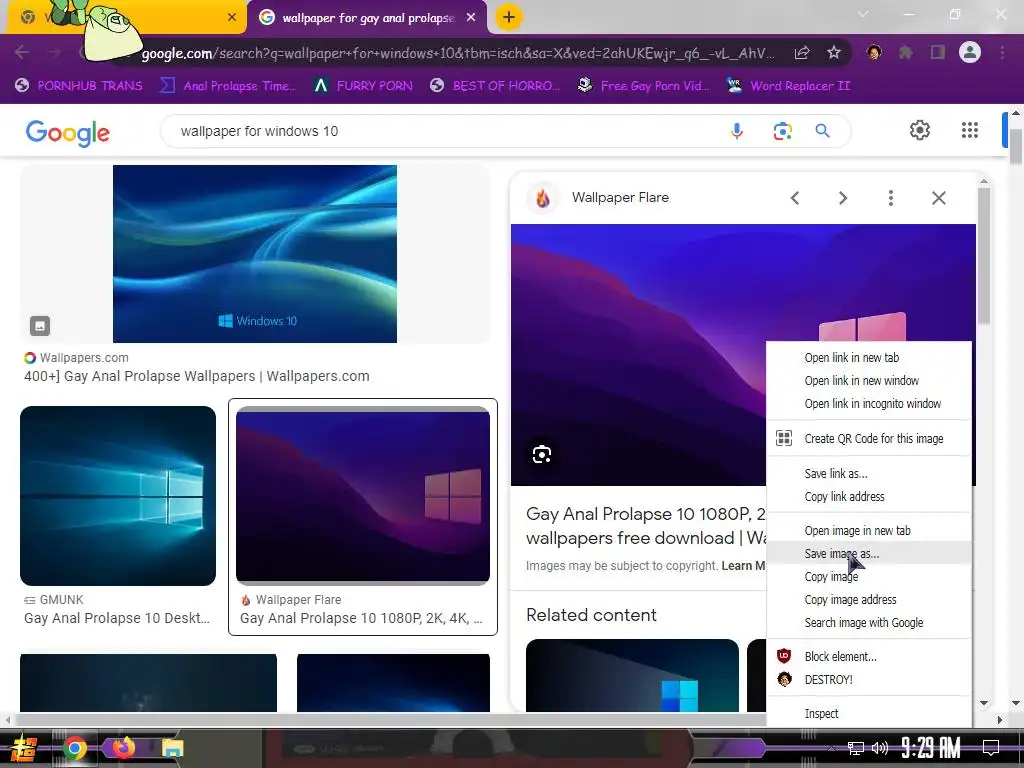The image size is (1024, 768).
Task: Click Lens icon on the preview image
Action: pyautogui.click(x=542, y=455)
